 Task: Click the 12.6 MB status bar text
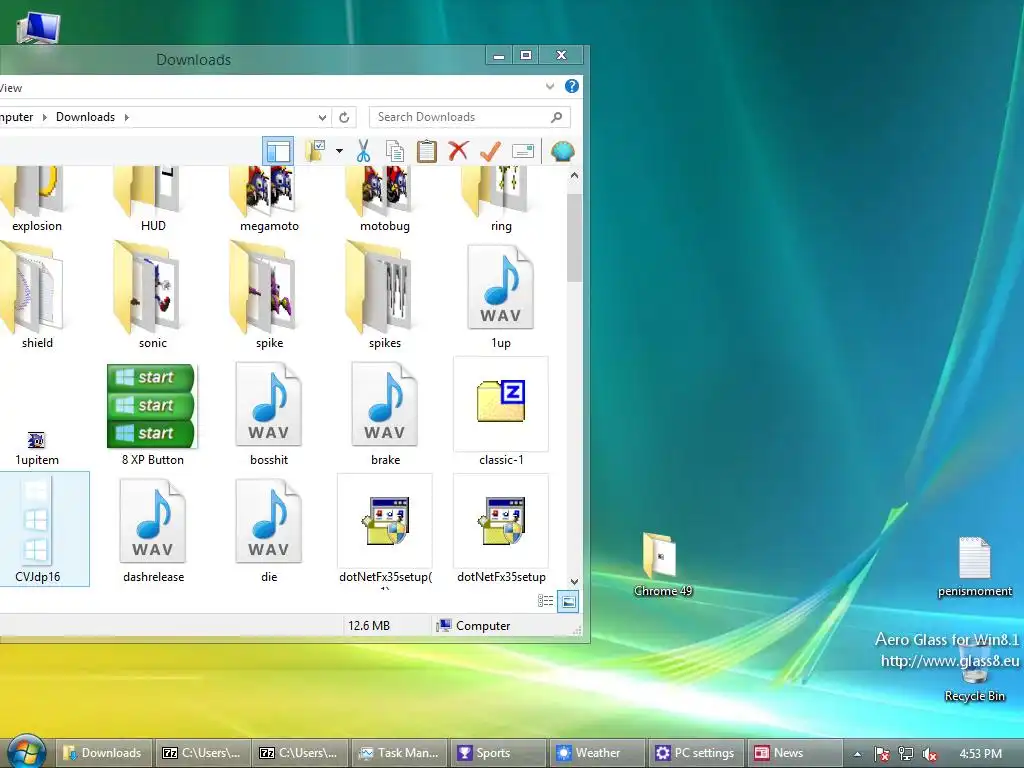[368, 626]
